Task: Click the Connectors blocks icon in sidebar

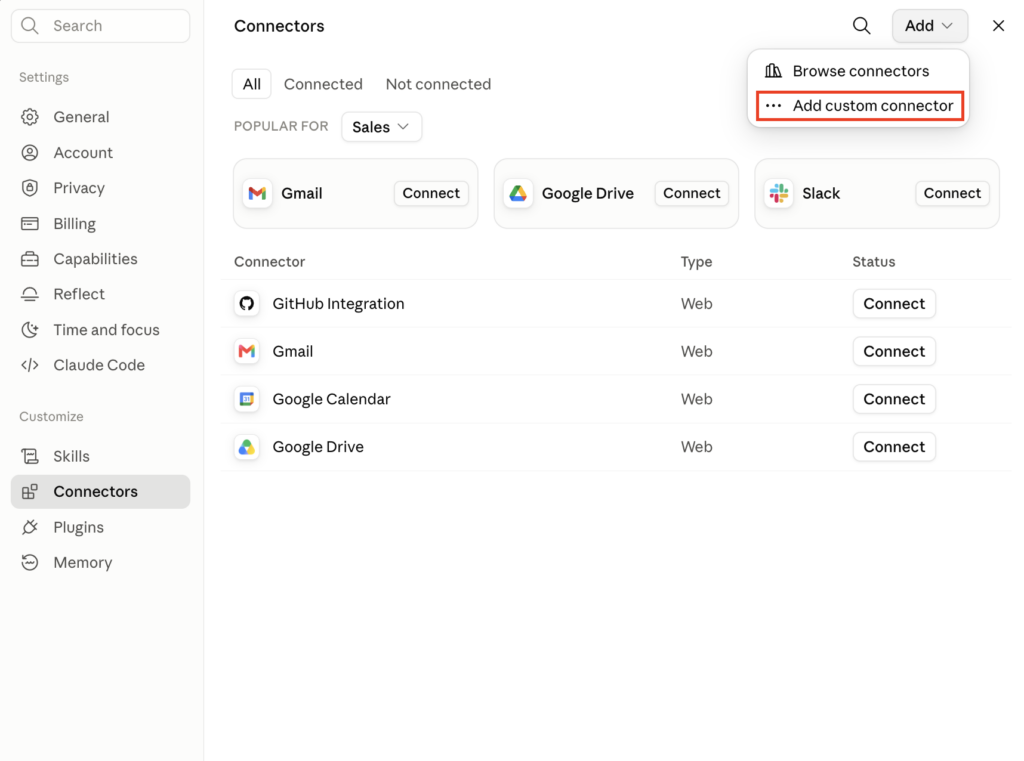Action: pyautogui.click(x=29, y=491)
